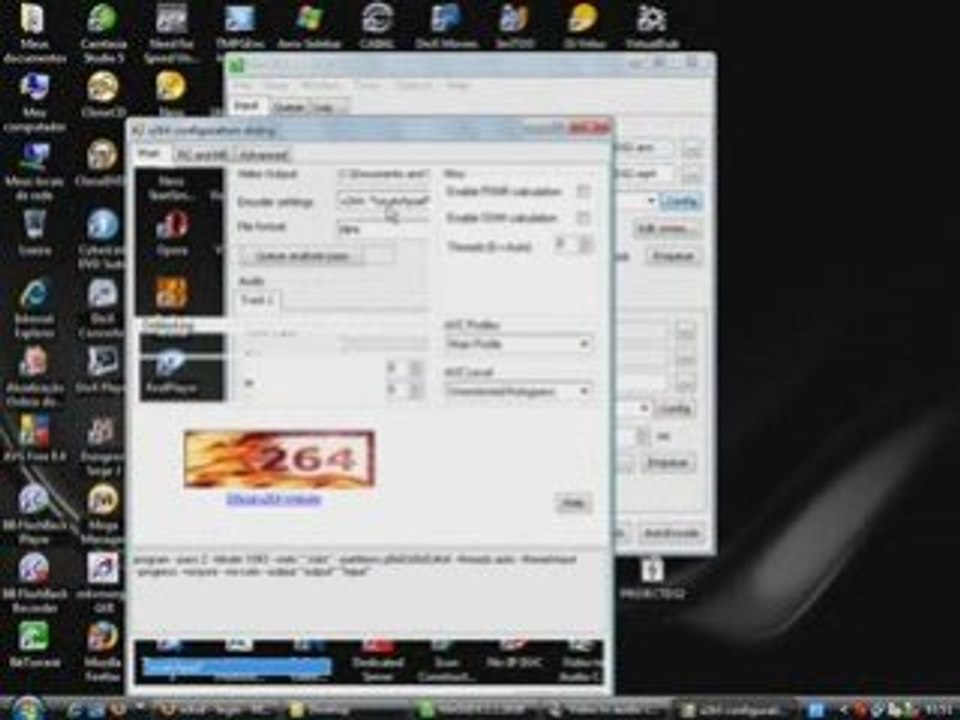Image resolution: width=960 pixels, height=720 pixels.
Task: Open the VirtualDub desktop icon
Action: 652,26
